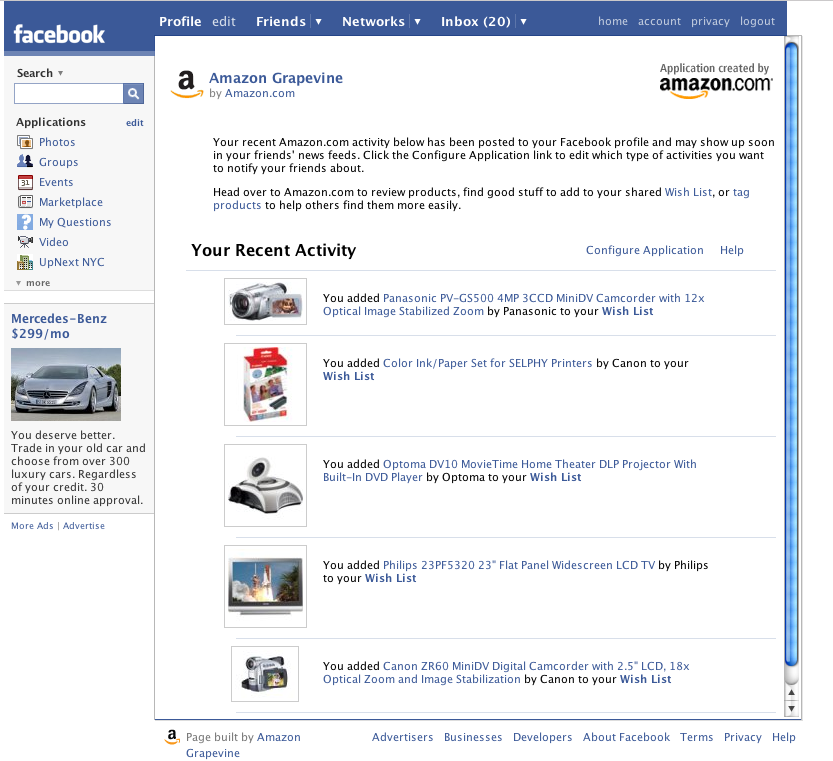The image size is (833, 761).
Task: Open About Facebook footer link
Action: click(x=626, y=737)
